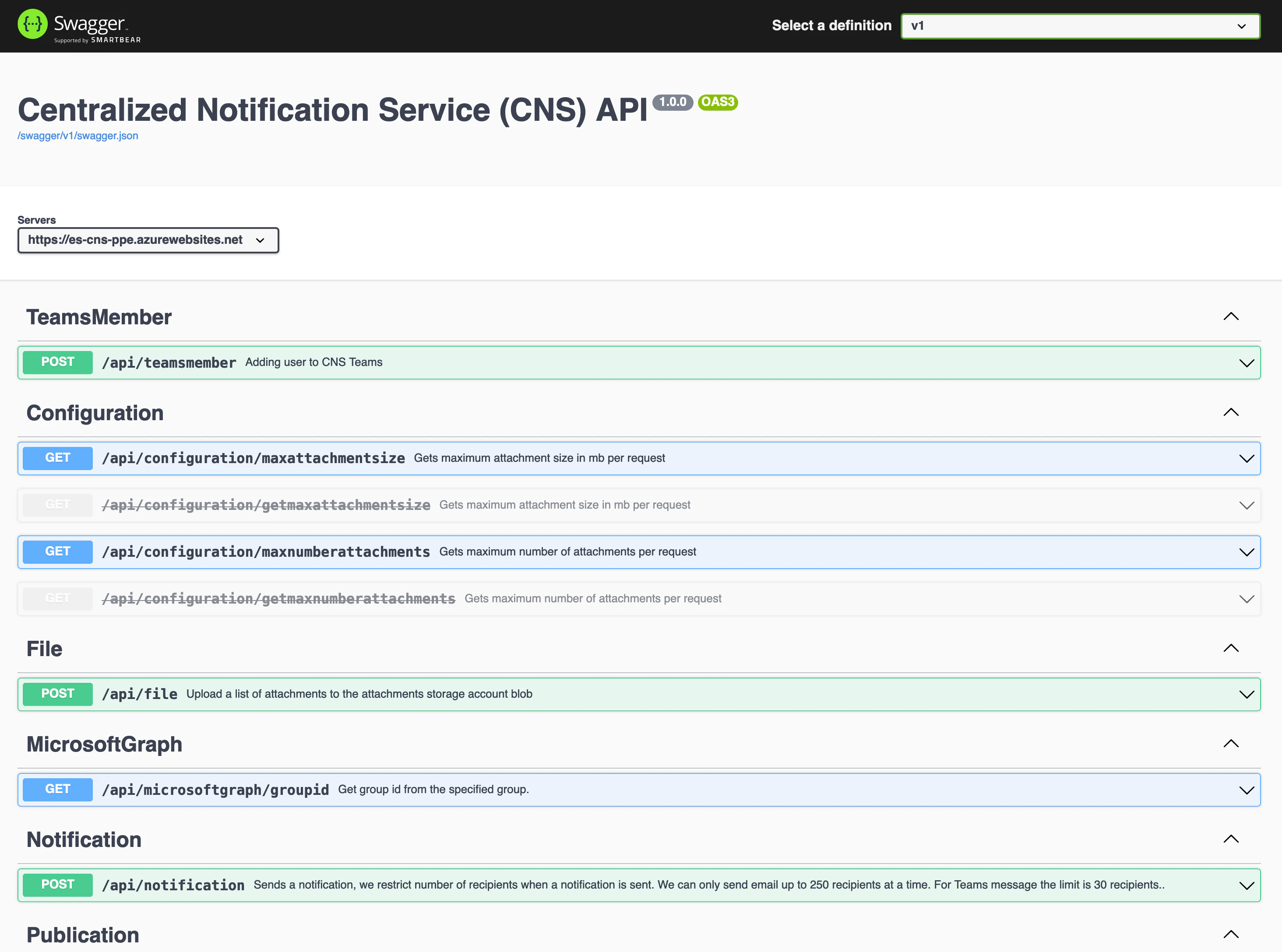The image size is (1282, 952).
Task: Click GET badge for /api/configuration/maxnumberattachments
Action: tap(58, 552)
